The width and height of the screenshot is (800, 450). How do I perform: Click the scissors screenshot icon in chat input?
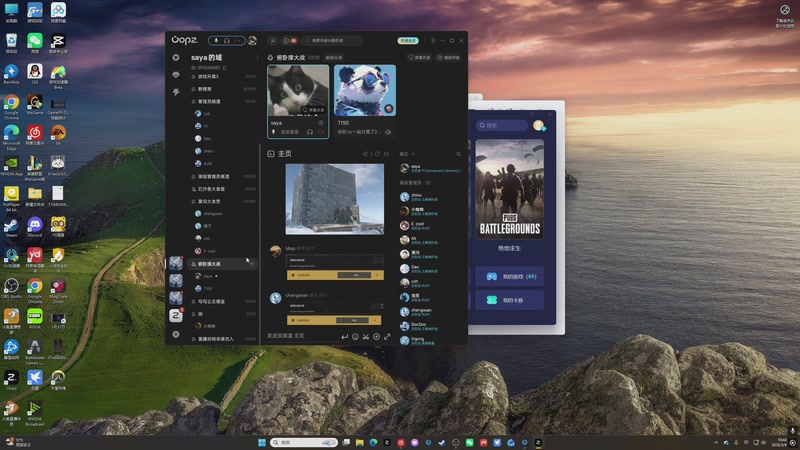pos(366,337)
